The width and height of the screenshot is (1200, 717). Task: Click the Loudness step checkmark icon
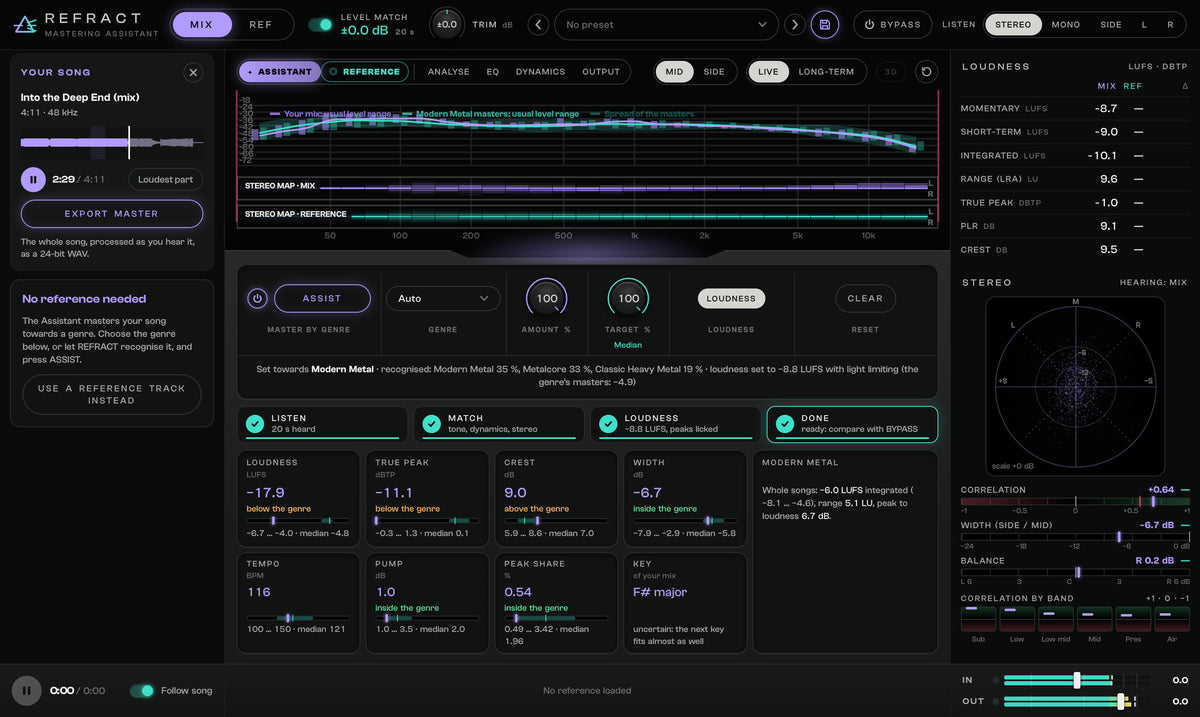608,424
